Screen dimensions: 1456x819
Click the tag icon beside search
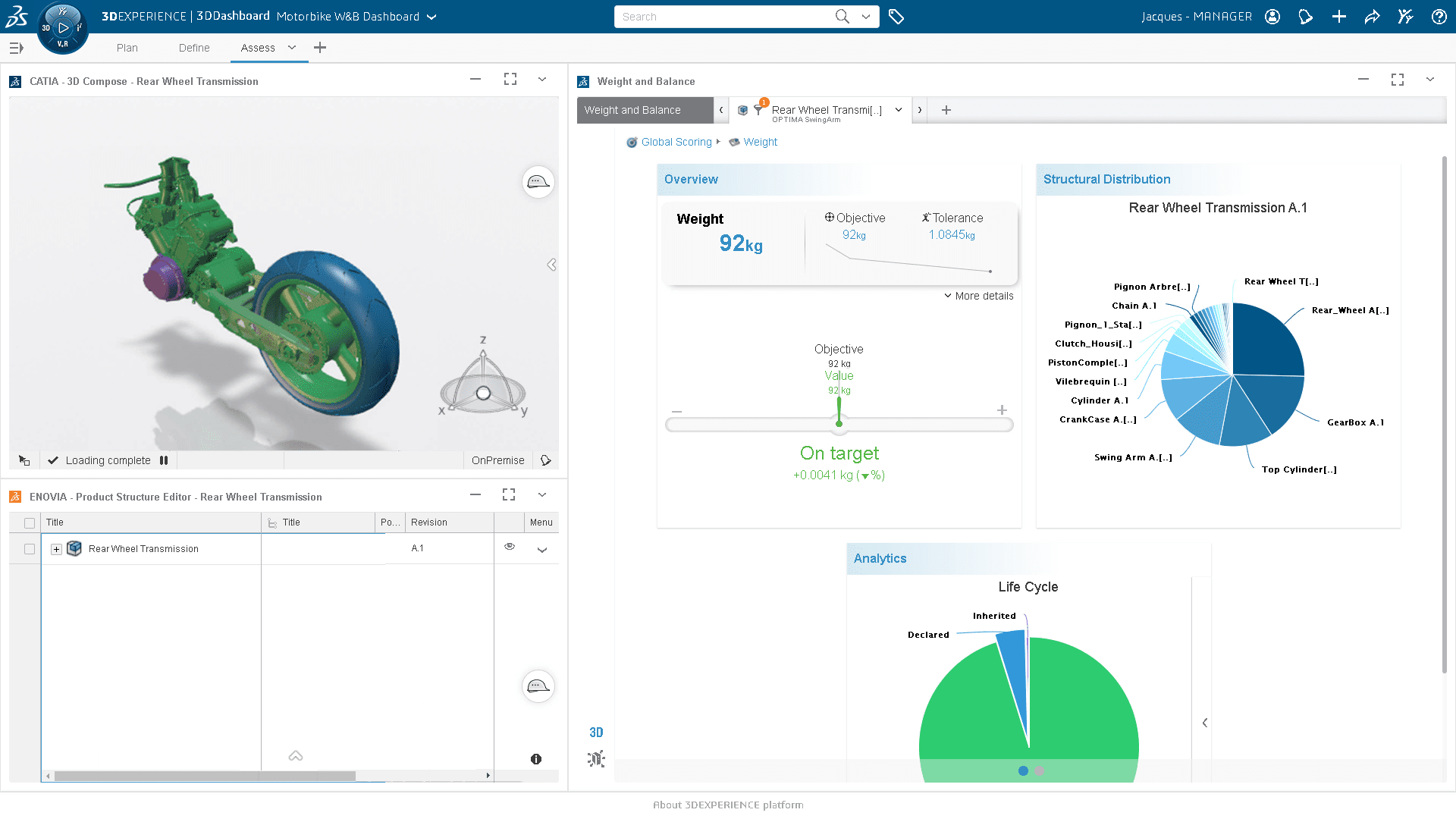coord(896,17)
